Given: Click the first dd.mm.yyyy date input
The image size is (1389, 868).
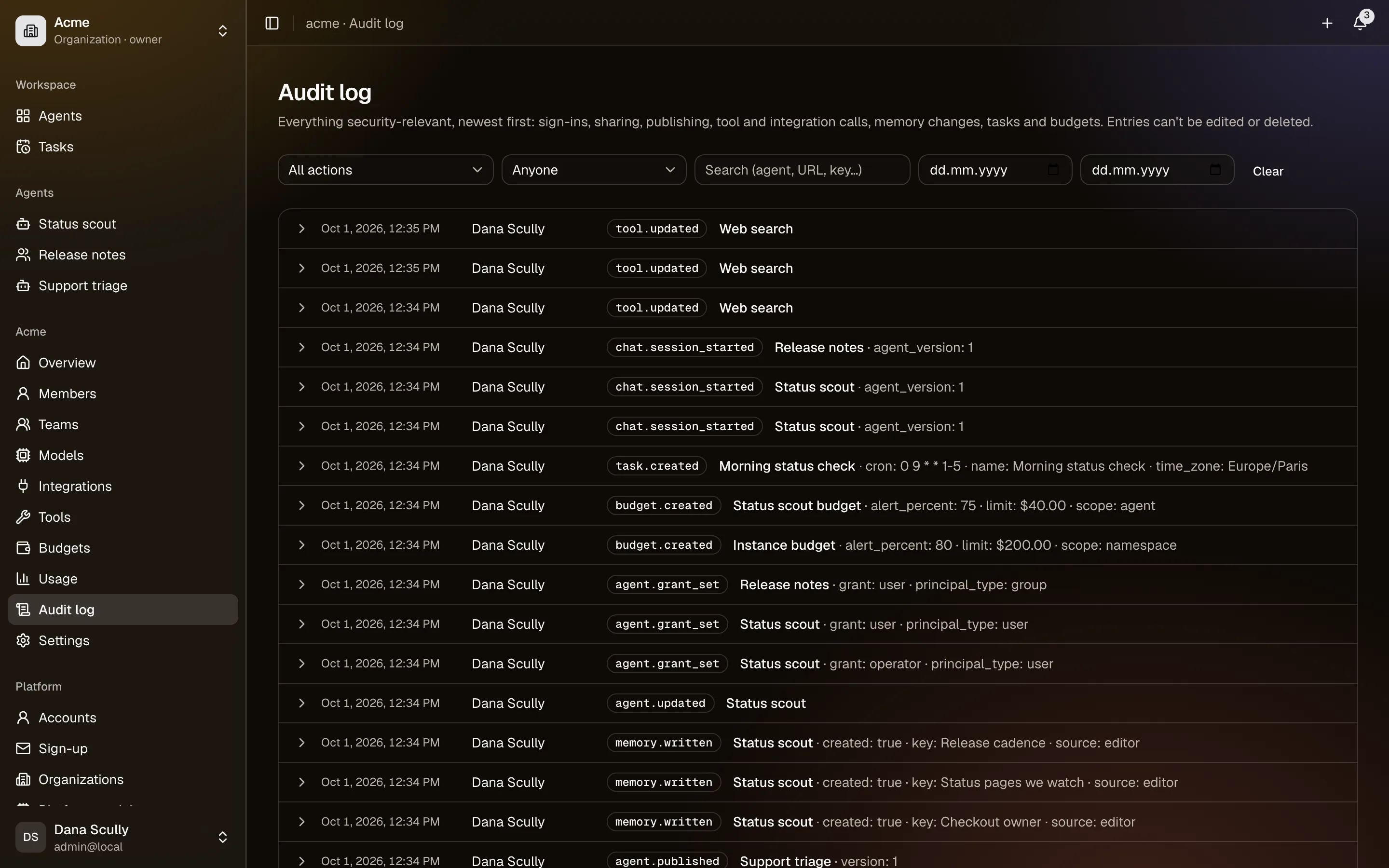Looking at the screenshot, I should coord(994,170).
